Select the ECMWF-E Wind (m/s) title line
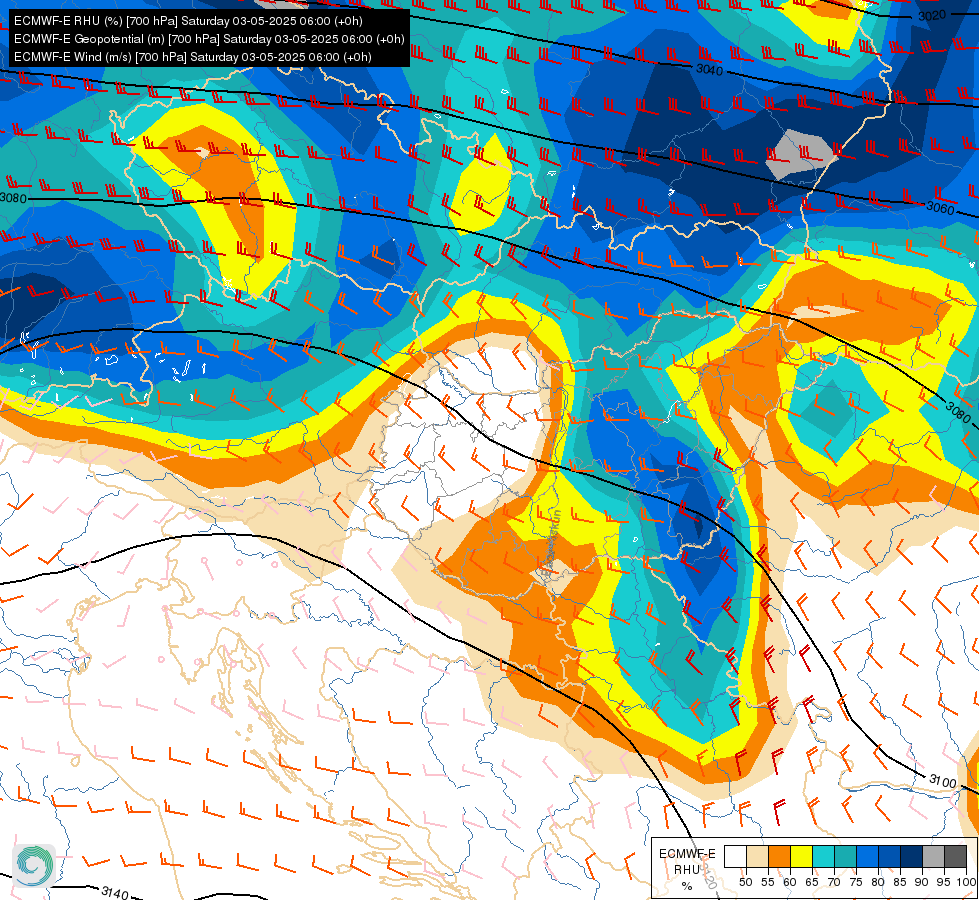This screenshot has height=900, width=979. [x=192, y=57]
